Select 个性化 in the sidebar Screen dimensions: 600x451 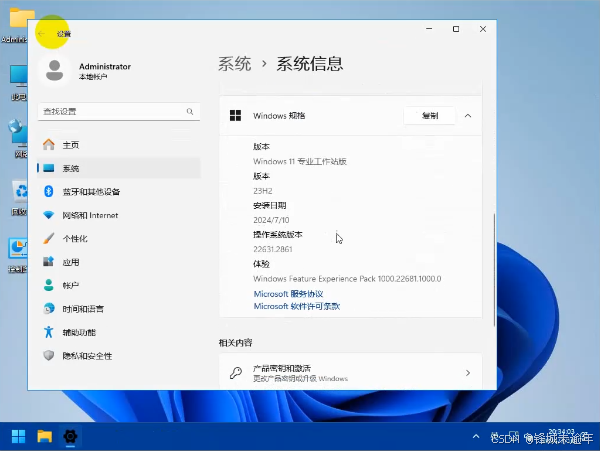point(119,238)
